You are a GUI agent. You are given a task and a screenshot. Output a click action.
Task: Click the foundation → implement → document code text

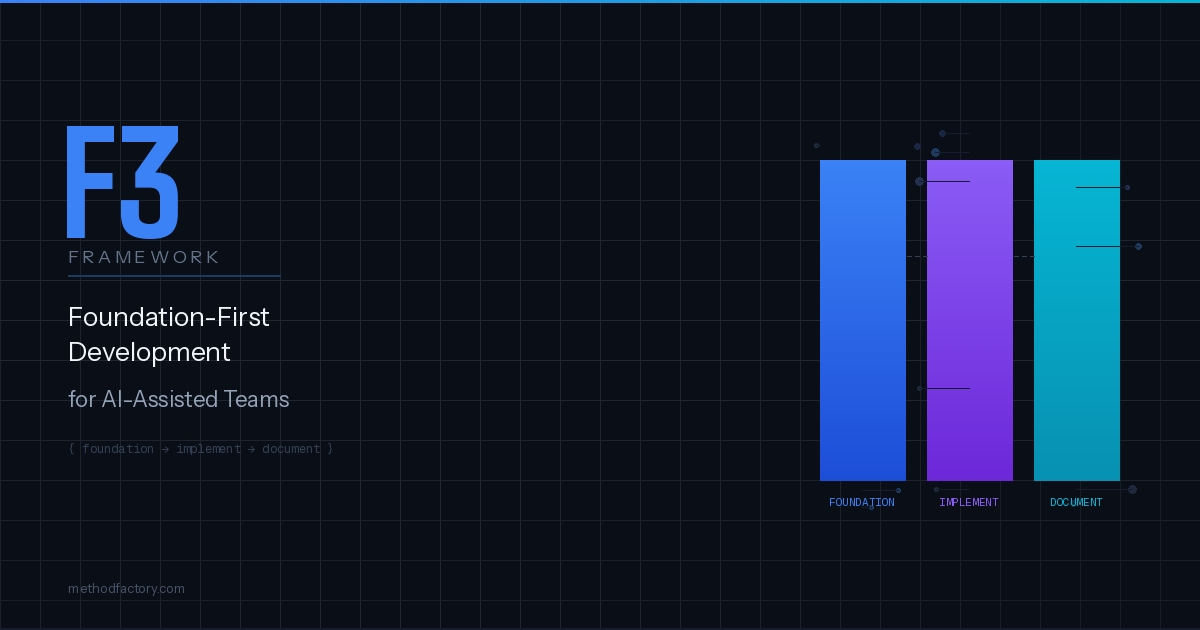[x=200, y=449]
